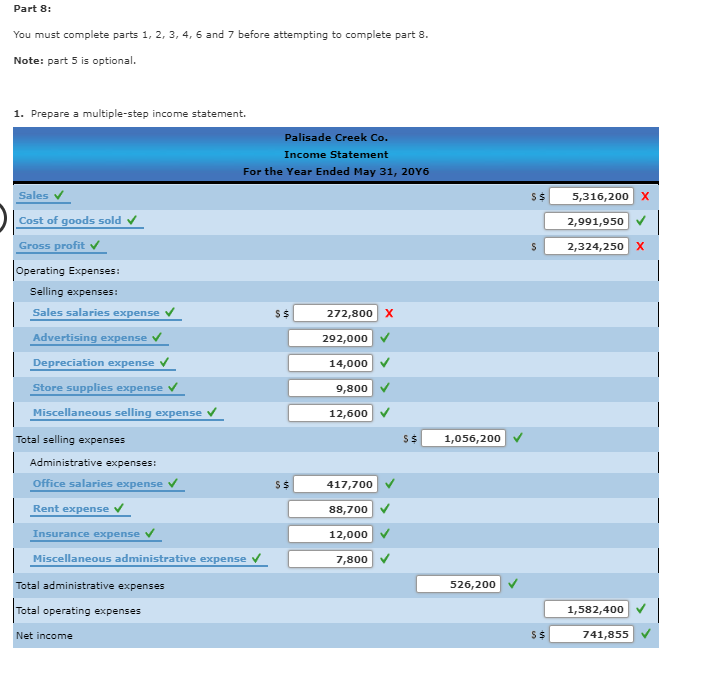Screen dimensions: 703x680
Task: Click the advertising expense field 292,000
Action: [x=330, y=338]
